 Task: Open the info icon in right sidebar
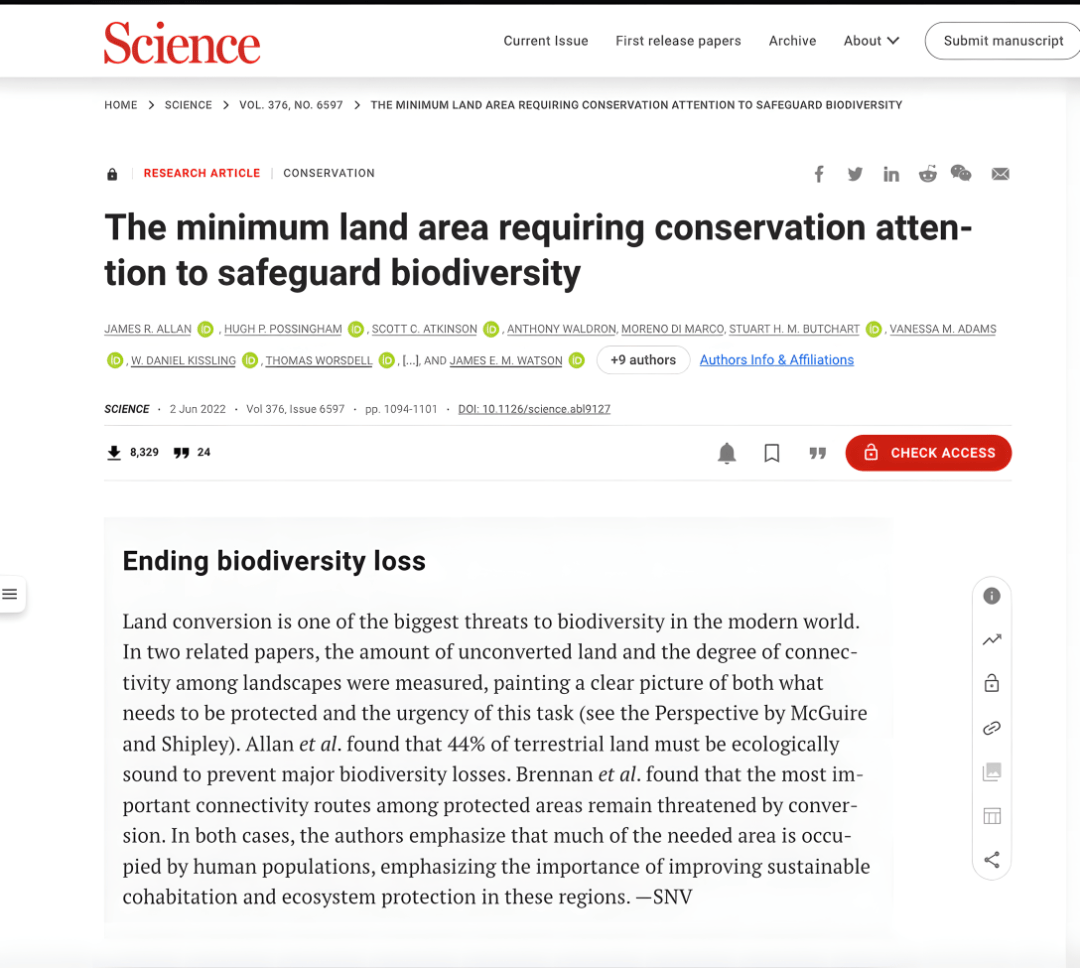[x=992, y=596]
